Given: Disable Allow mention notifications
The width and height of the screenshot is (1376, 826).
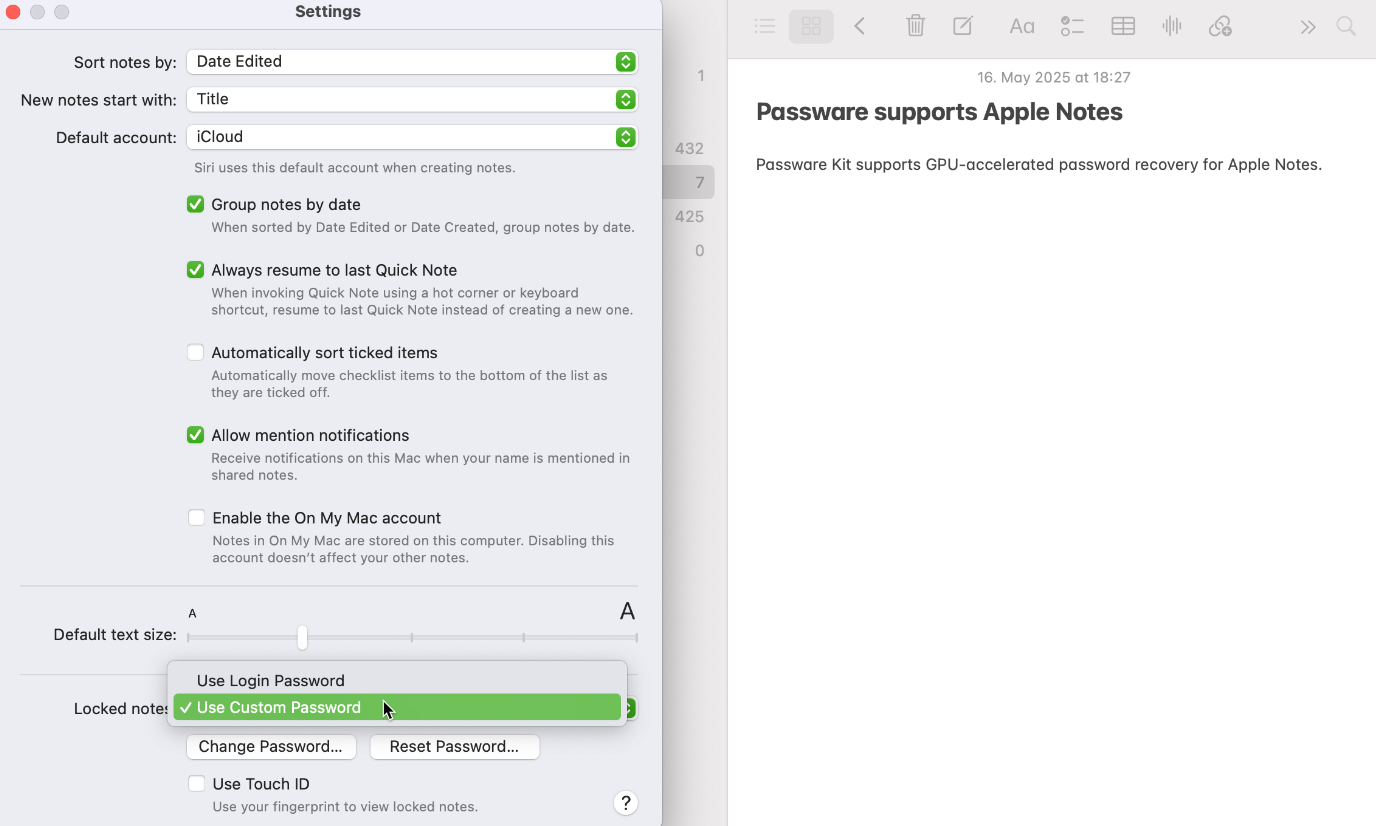Looking at the screenshot, I should 196,435.
